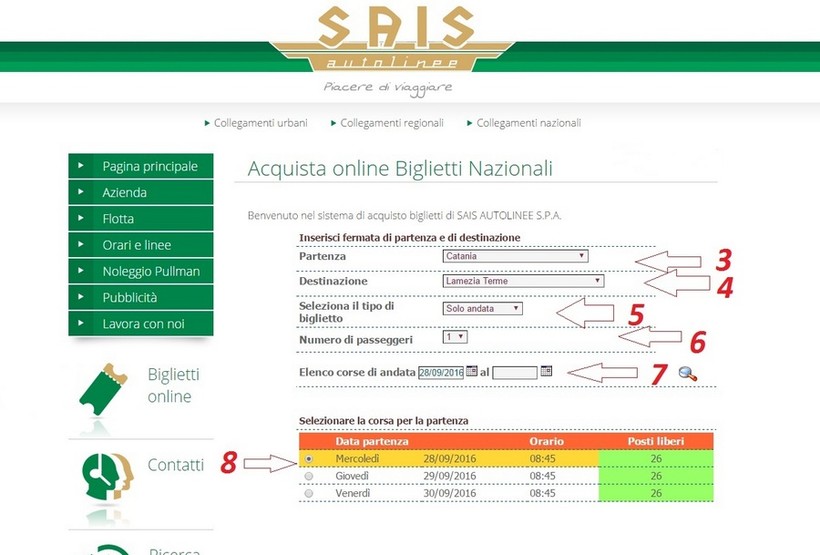The image size is (820, 555).
Task: Select the Venerdì 30/09/2016 trip radio button
Action: tap(308, 494)
